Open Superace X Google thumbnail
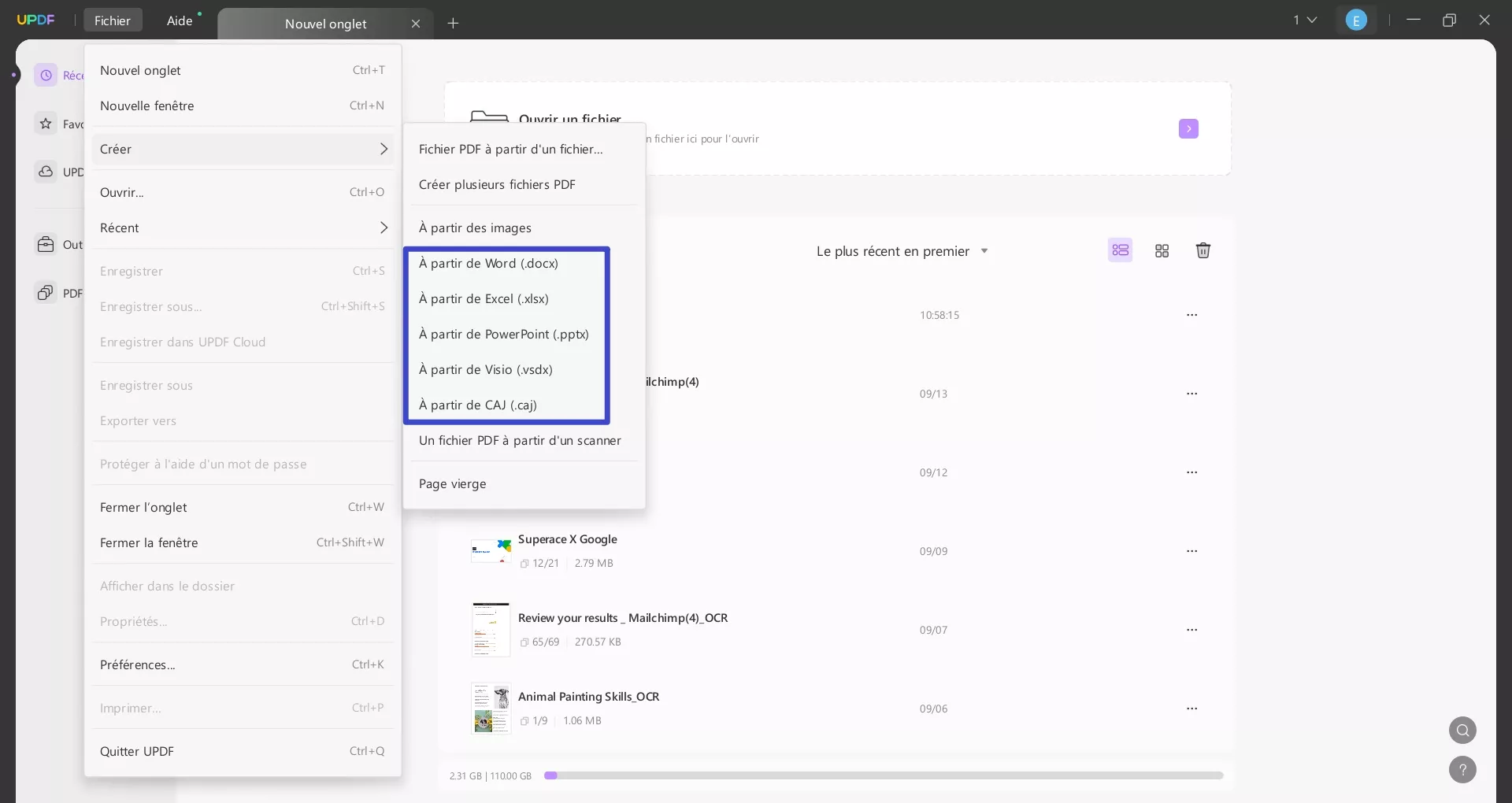1512x803 pixels. [491, 551]
